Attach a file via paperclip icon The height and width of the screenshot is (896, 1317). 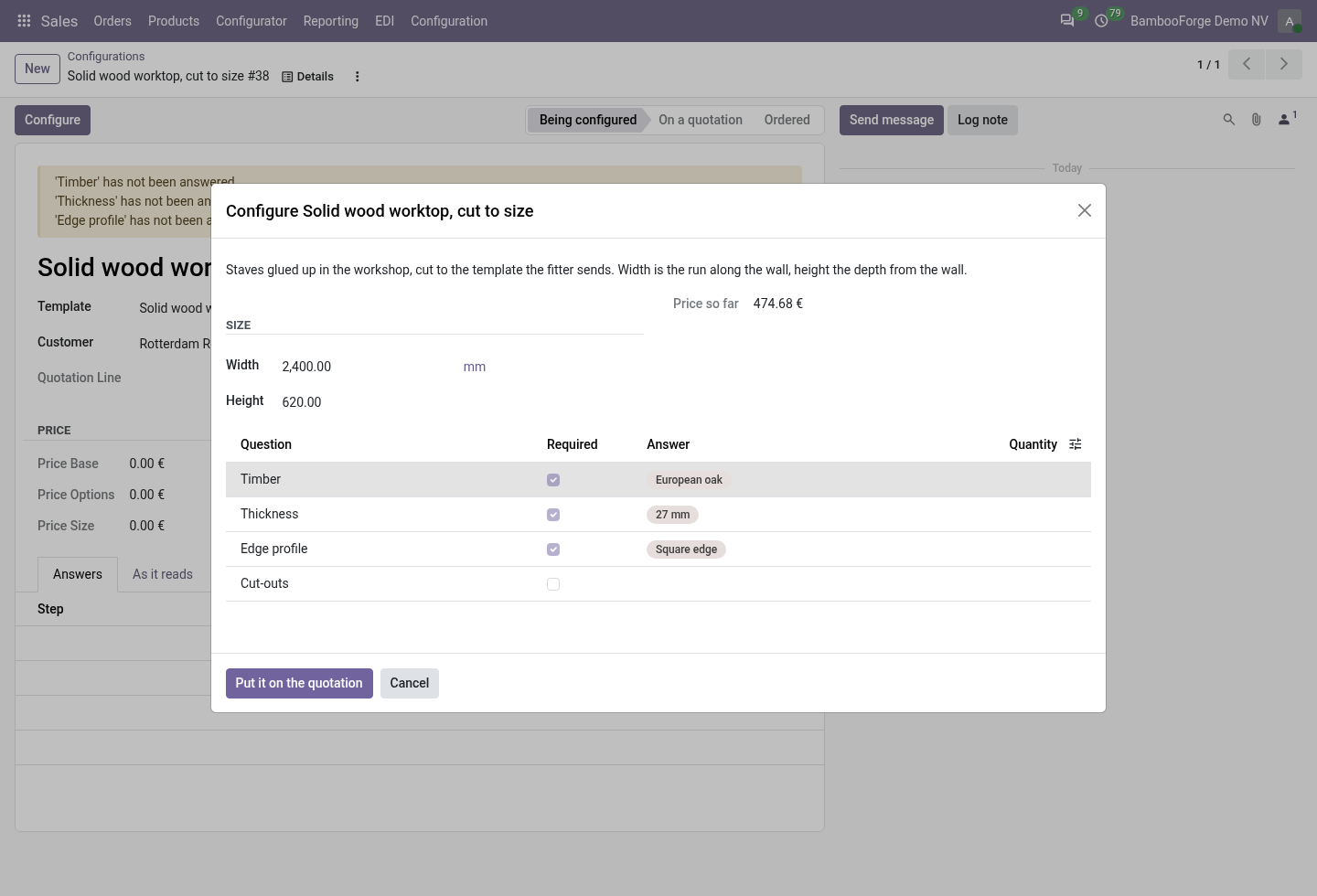(1257, 120)
